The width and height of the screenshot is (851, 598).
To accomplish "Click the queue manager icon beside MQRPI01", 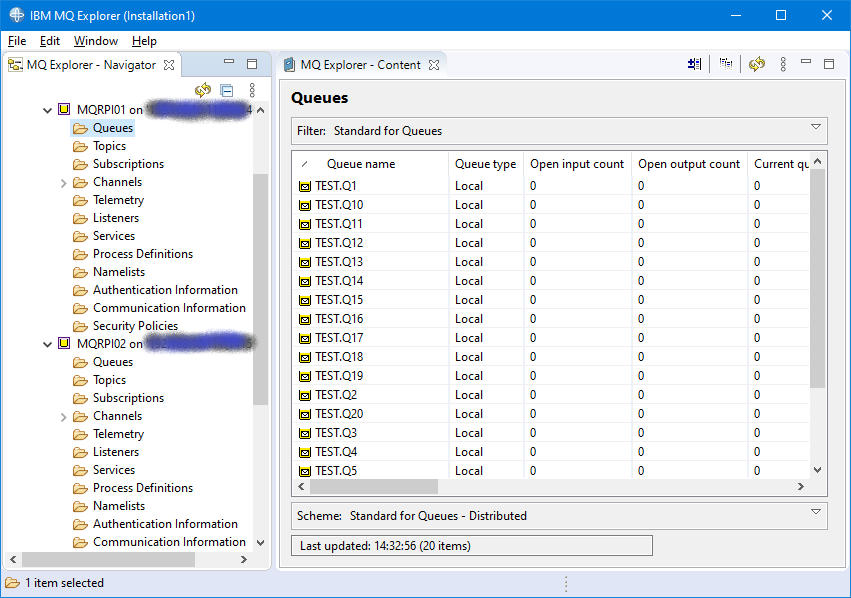I will click(x=63, y=109).
